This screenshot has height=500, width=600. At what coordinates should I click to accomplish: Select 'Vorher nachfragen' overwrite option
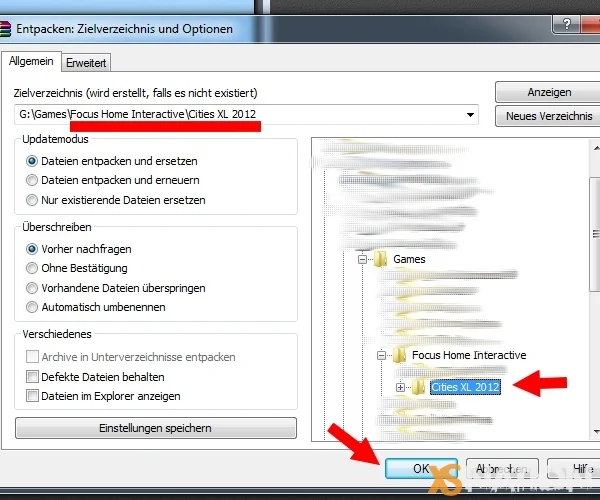32,249
